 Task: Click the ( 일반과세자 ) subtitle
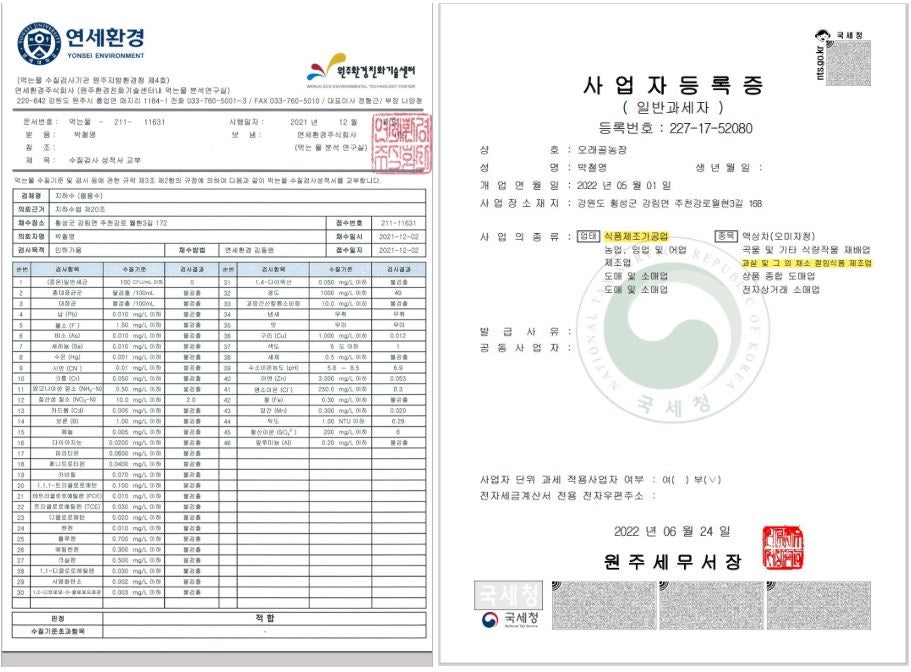pyautogui.click(x=672, y=107)
